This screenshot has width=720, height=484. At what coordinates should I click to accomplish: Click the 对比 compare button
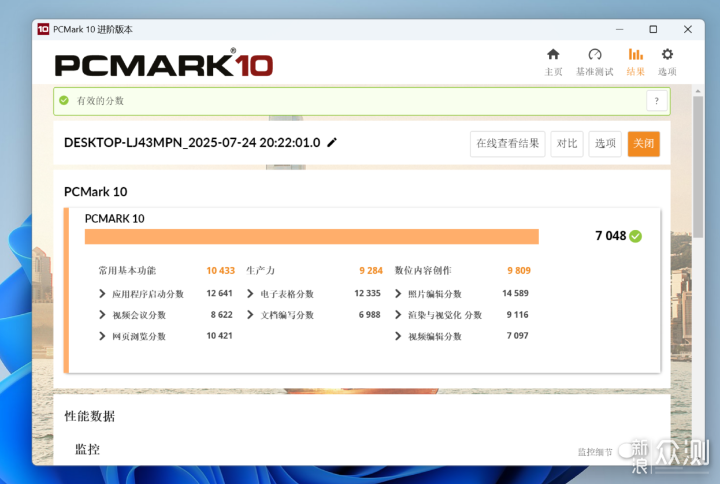click(567, 144)
